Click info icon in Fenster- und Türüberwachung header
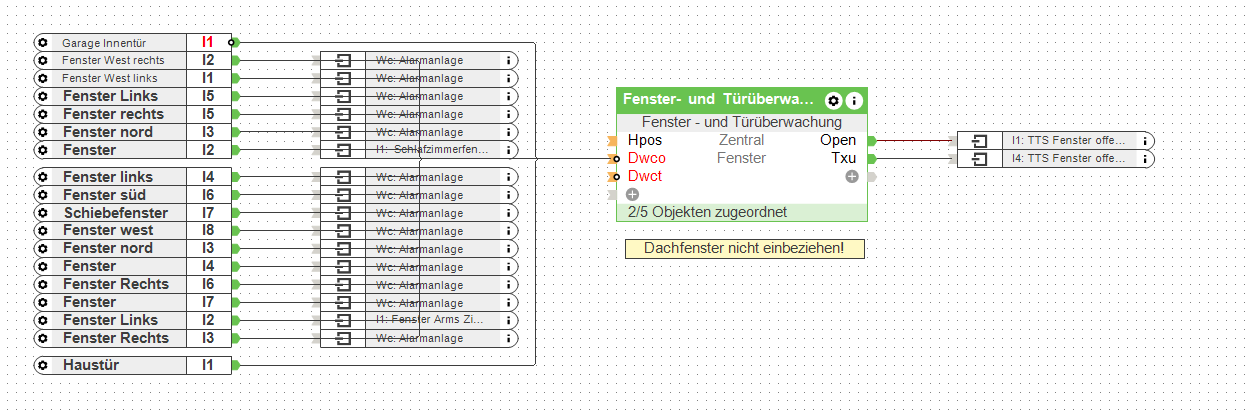 point(854,101)
